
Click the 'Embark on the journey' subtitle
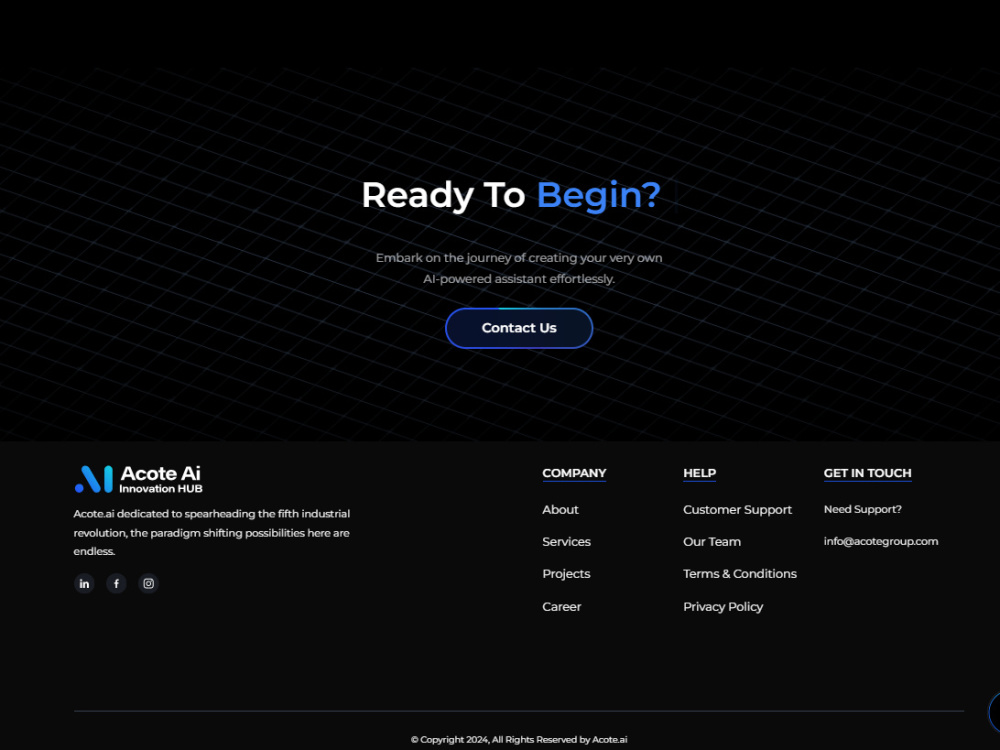click(519, 268)
